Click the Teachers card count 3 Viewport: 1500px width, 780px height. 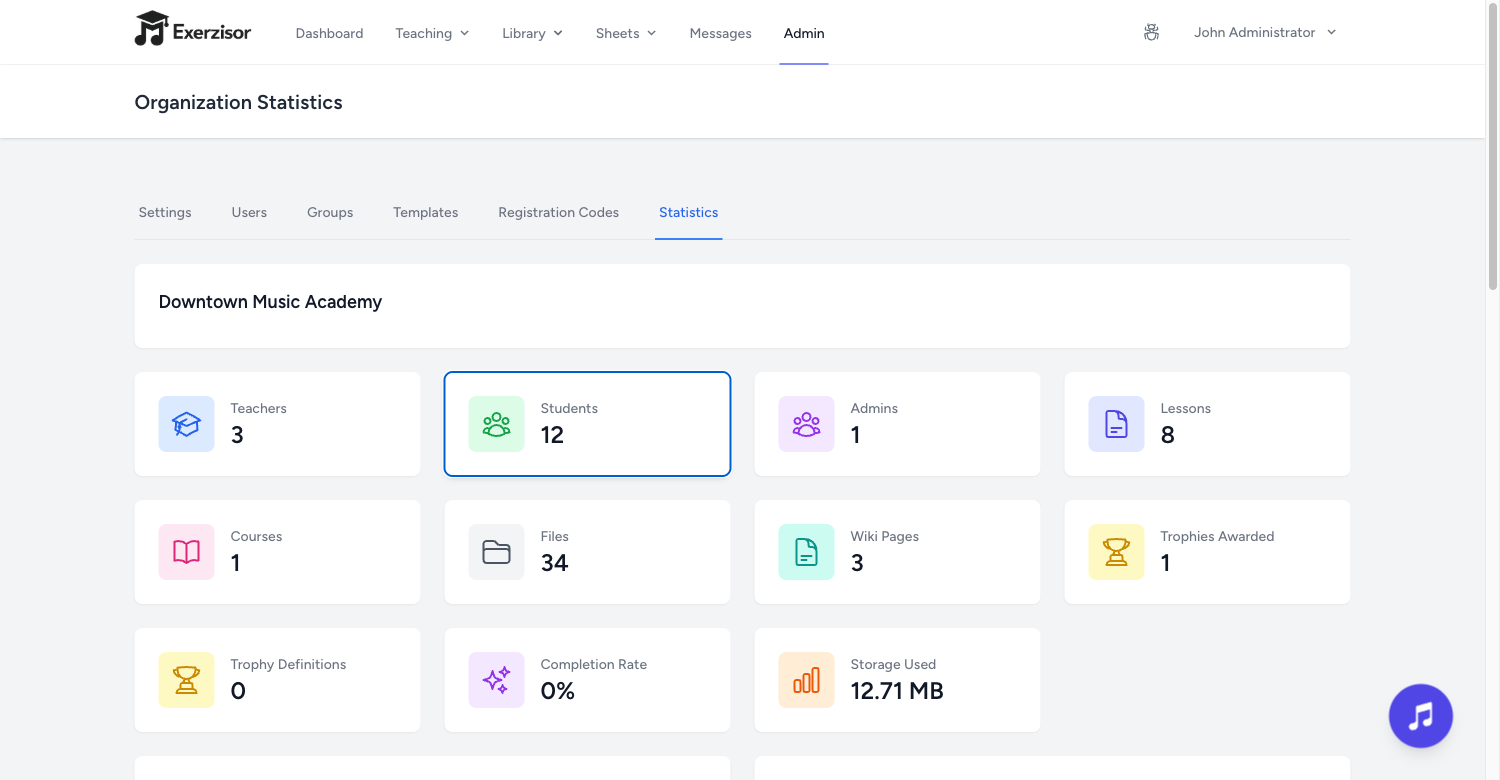[x=237, y=435]
